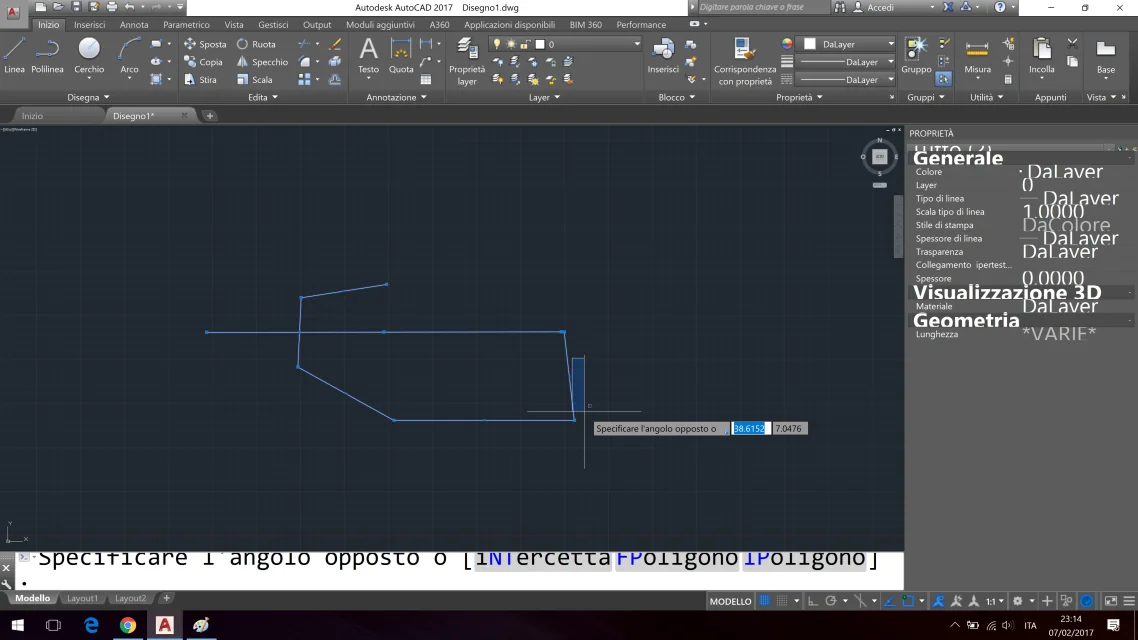The image size is (1138, 640).
Task: Toggle 2D object snap
Action: pos(908,601)
